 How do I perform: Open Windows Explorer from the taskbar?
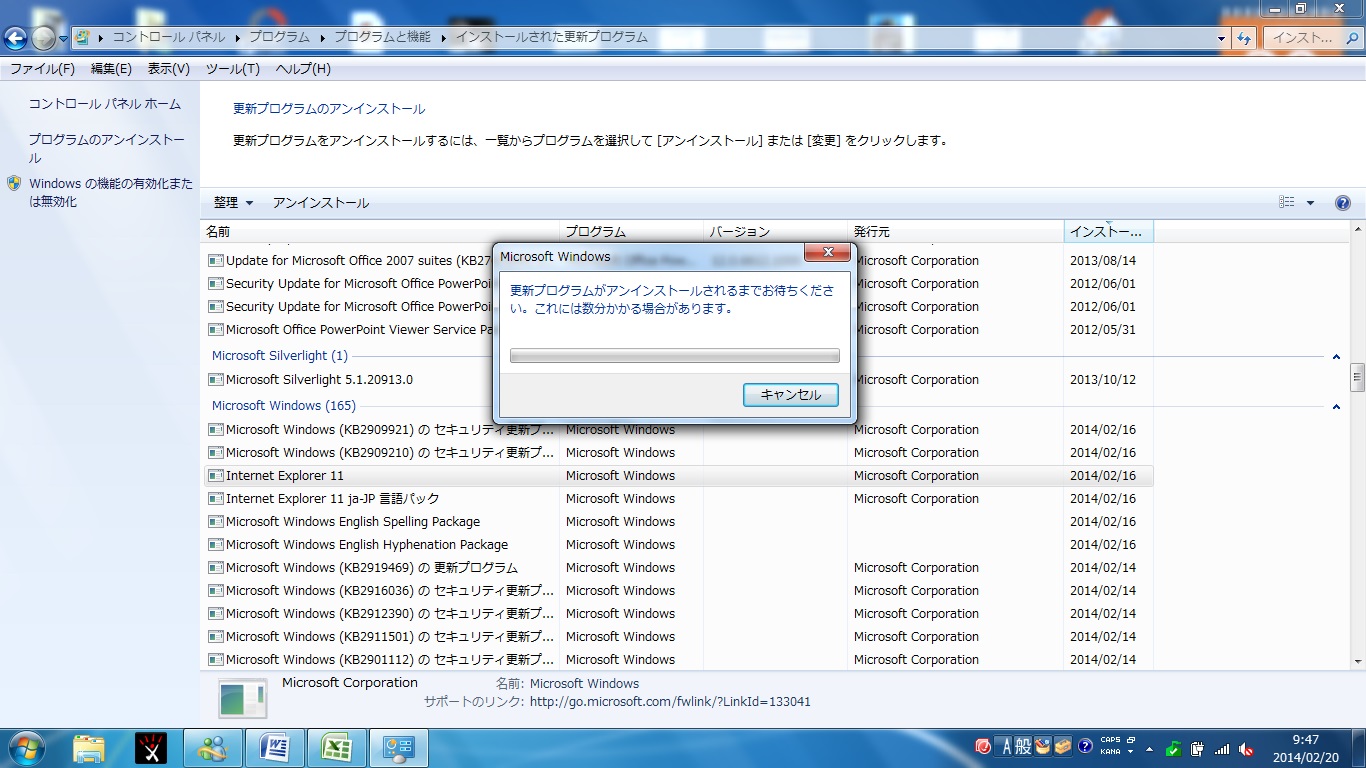[x=89, y=748]
